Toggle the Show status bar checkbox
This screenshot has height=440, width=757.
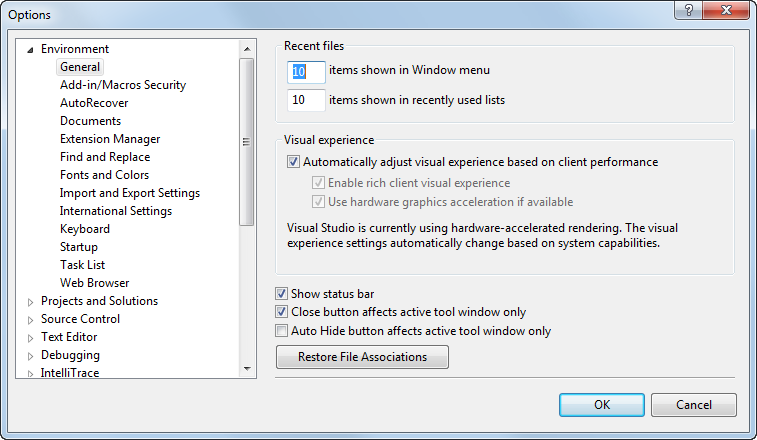coord(282,294)
